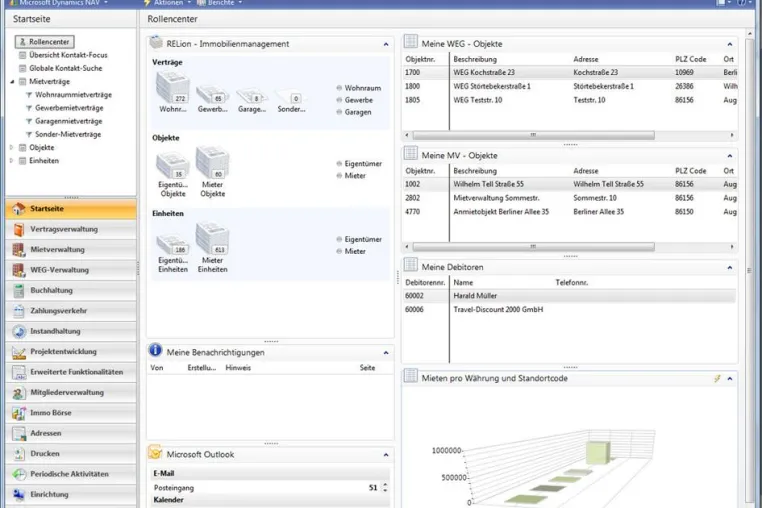
Task: Open the Mieter Objekte stack icon
Action: (x=212, y=162)
